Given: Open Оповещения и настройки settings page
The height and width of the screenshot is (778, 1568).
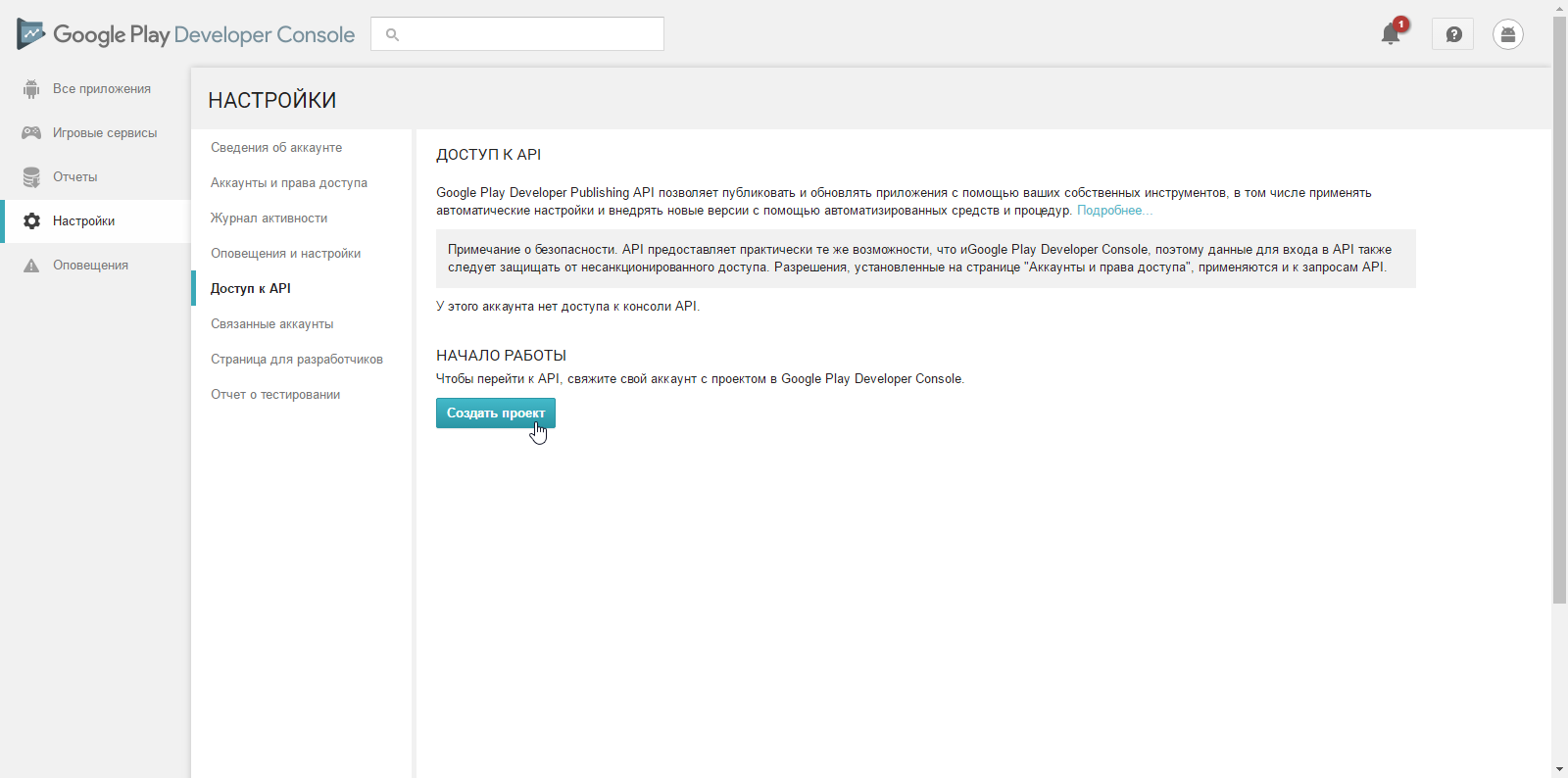Looking at the screenshot, I should (285, 254).
